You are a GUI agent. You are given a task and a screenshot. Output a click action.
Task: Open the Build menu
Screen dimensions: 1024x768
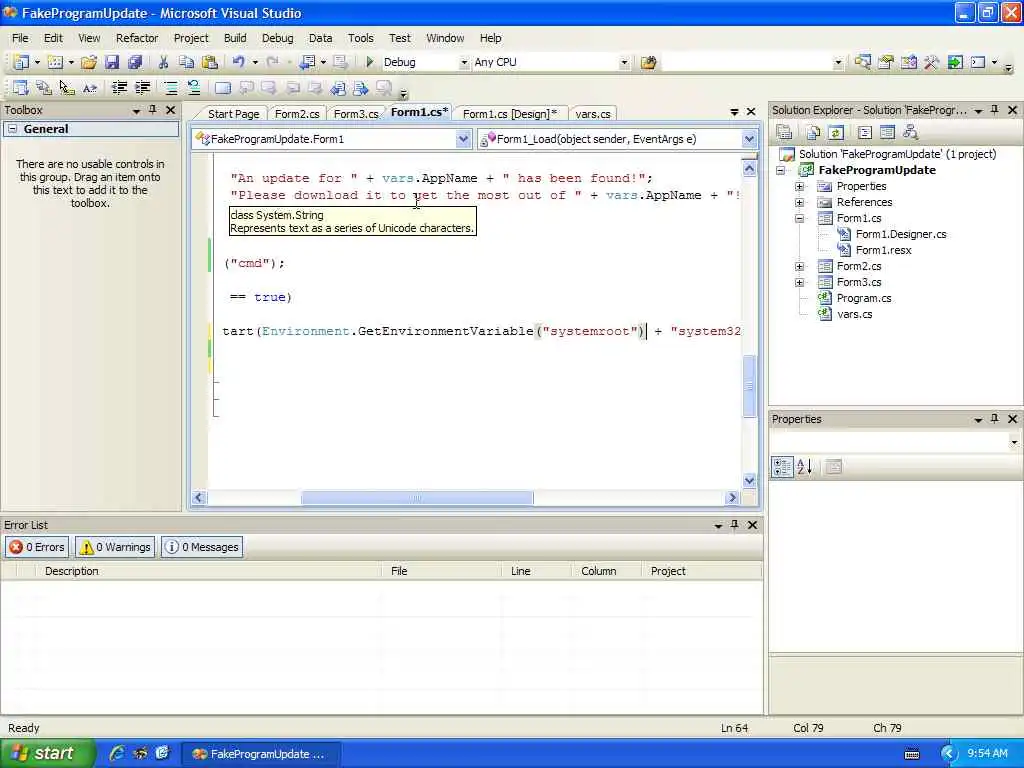[x=235, y=38]
